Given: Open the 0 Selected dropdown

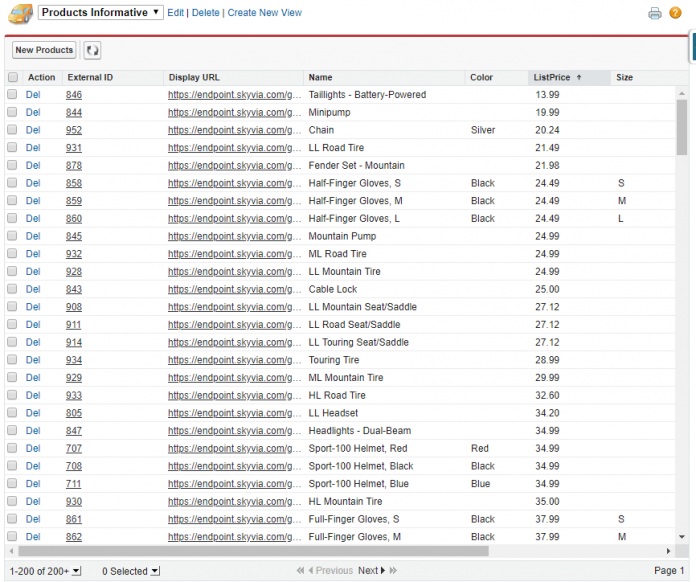Looking at the screenshot, I should pyautogui.click(x=154, y=571).
